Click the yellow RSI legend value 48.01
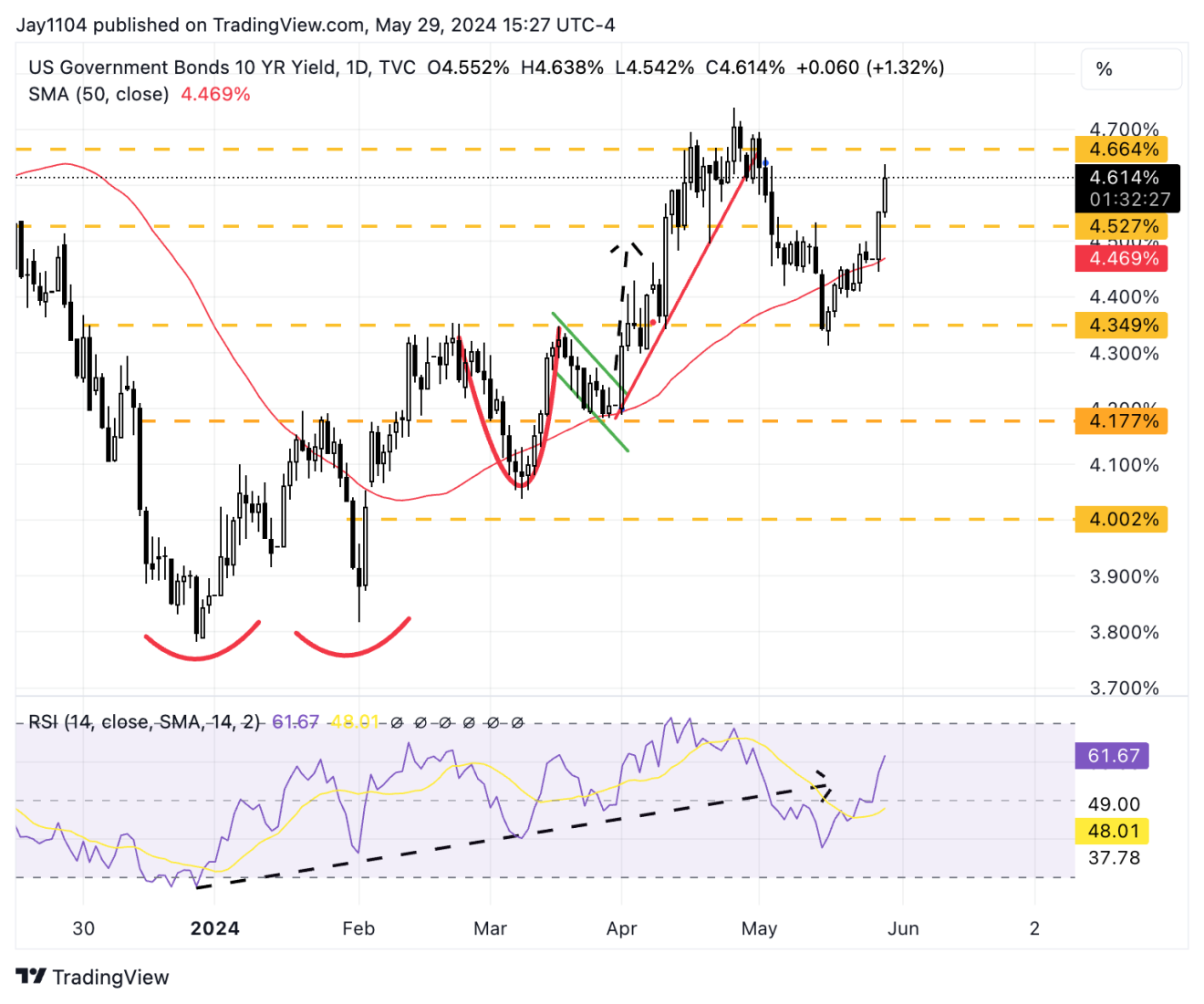The height and width of the screenshot is (1004, 1204). click(355, 722)
